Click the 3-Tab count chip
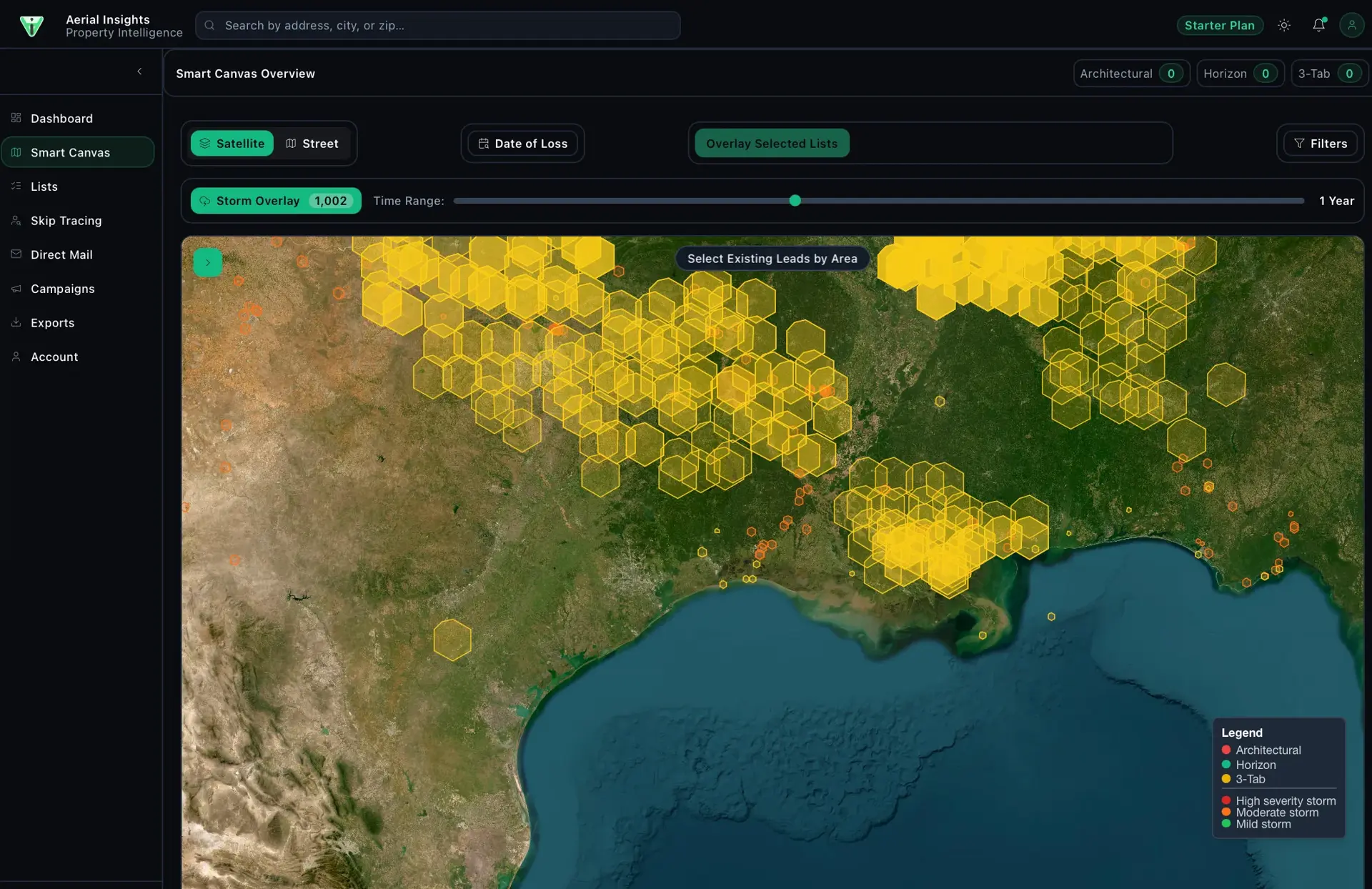This screenshot has width=1372, height=889. (x=1330, y=74)
